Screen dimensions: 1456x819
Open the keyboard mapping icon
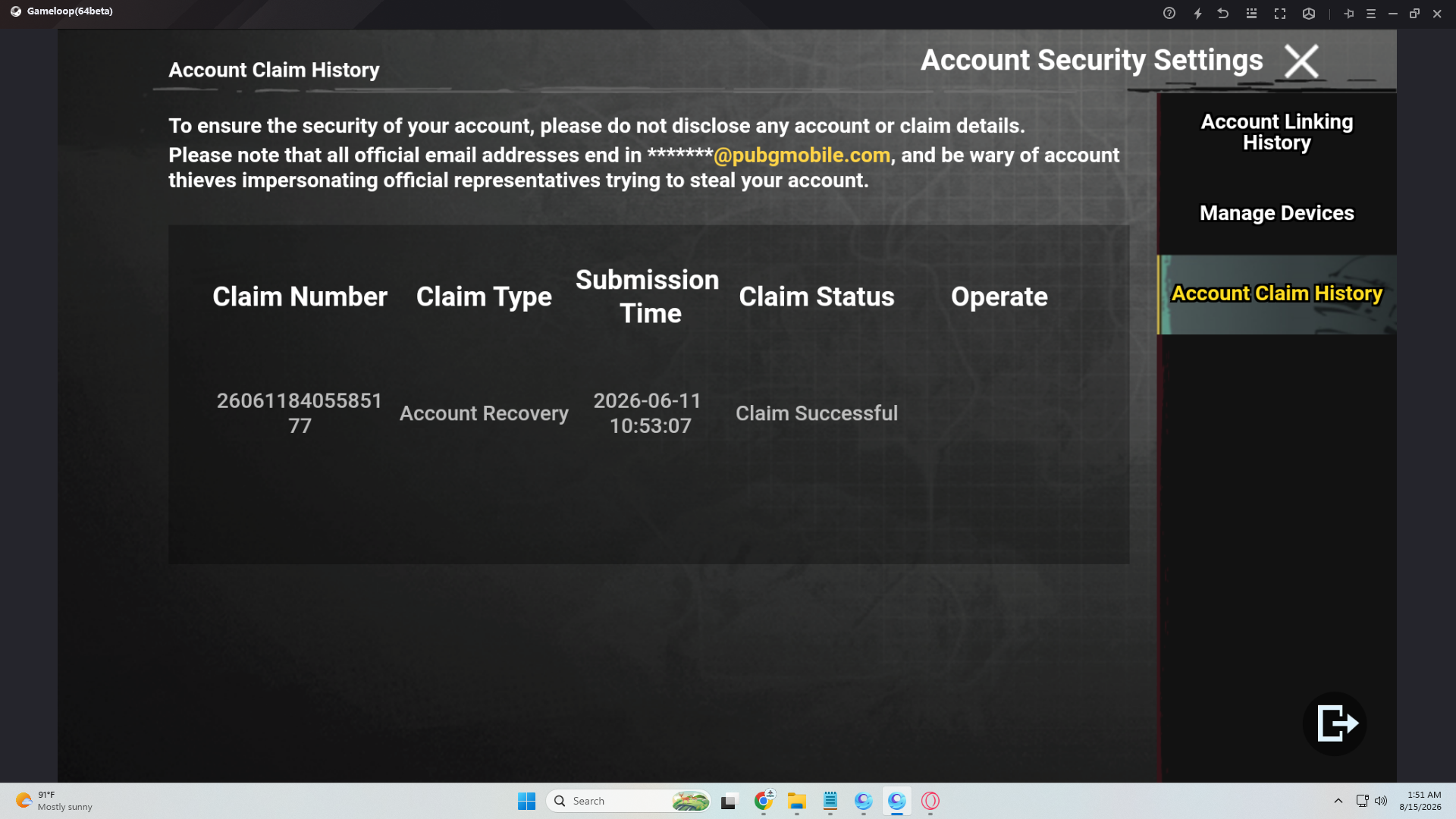(x=1251, y=13)
